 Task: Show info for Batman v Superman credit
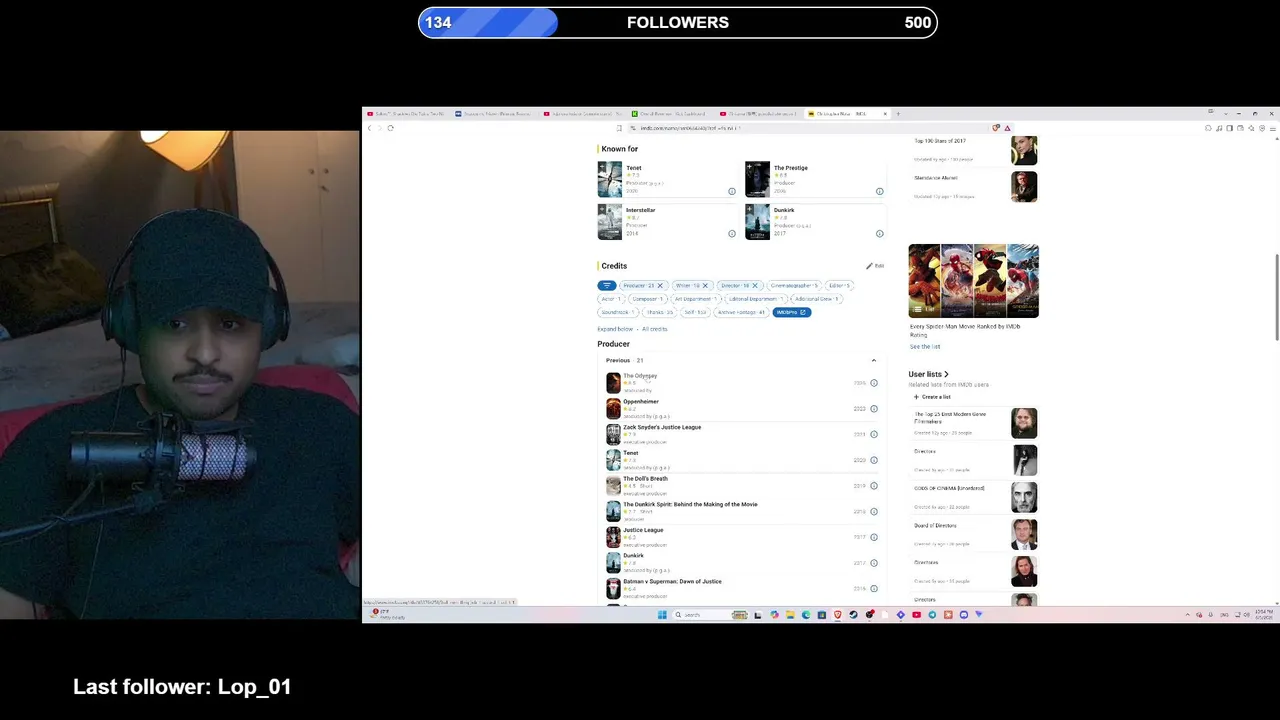click(x=874, y=588)
